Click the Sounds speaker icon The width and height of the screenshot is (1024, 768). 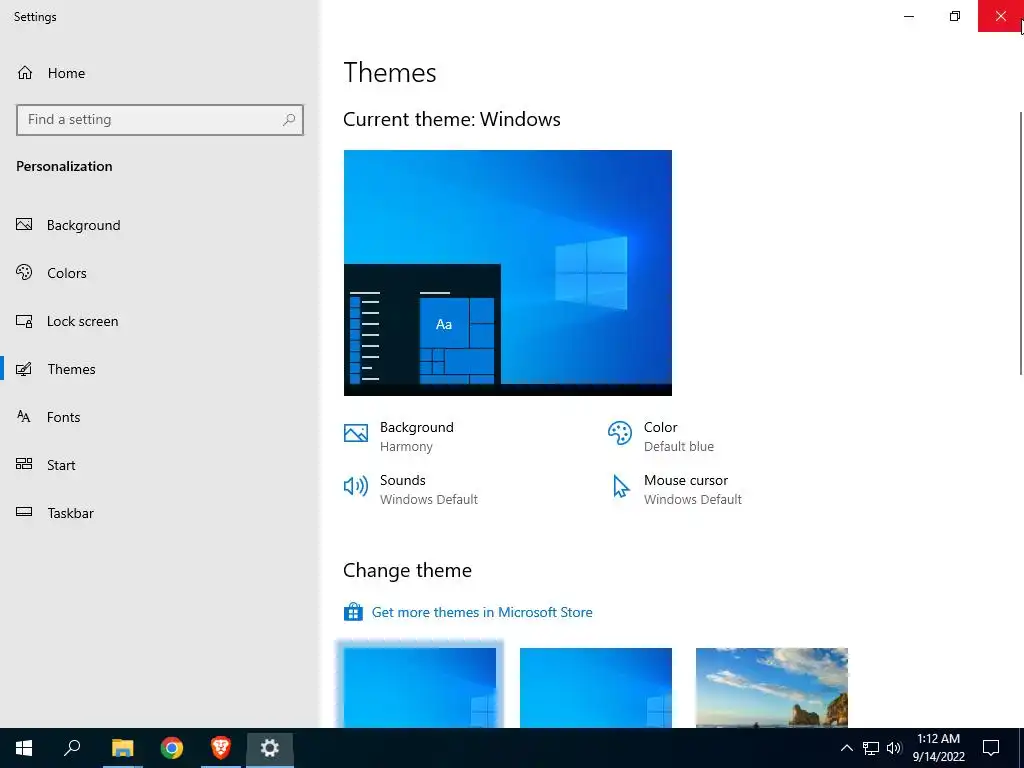tap(356, 486)
